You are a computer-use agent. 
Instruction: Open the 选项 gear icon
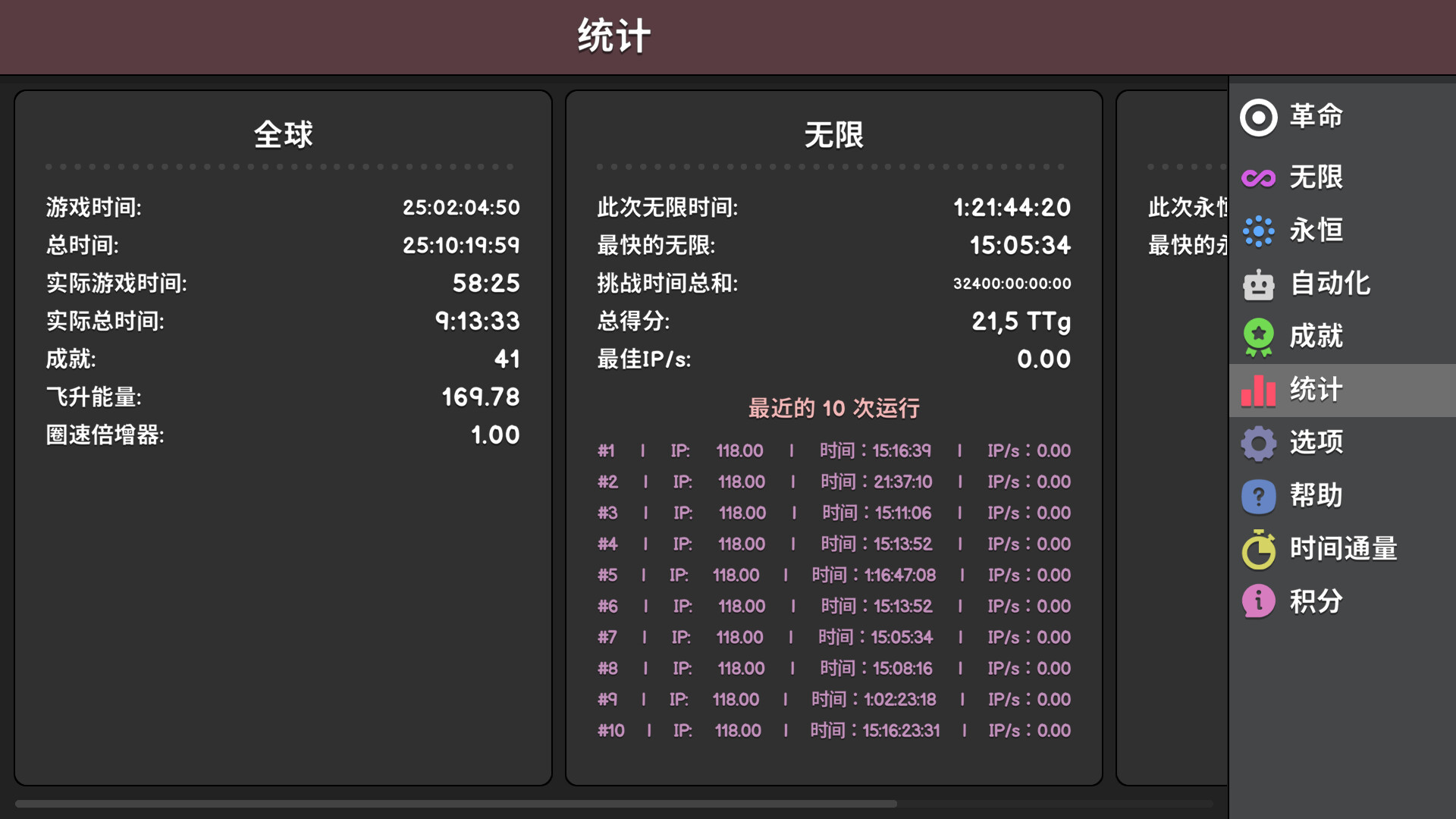tap(1258, 443)
